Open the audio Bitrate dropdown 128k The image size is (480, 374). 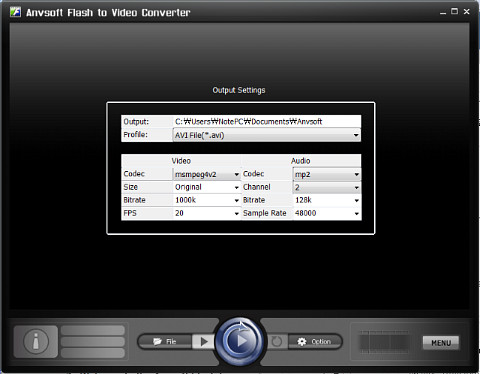[x=327, y=200]
